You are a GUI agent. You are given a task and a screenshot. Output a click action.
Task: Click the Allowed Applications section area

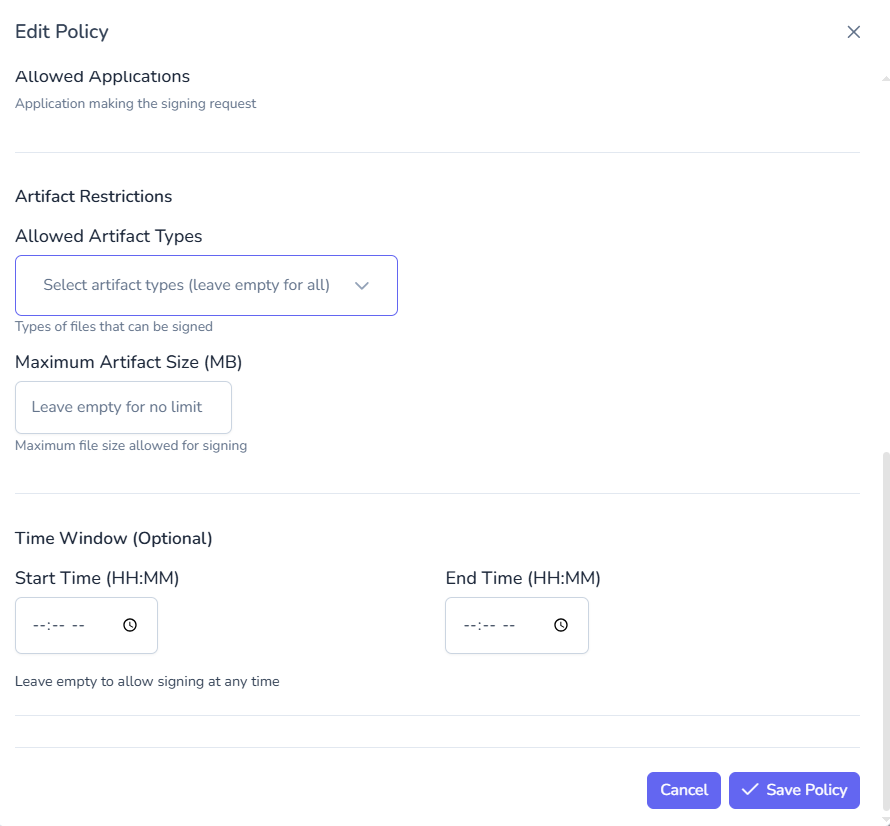[x=102, y=76]
